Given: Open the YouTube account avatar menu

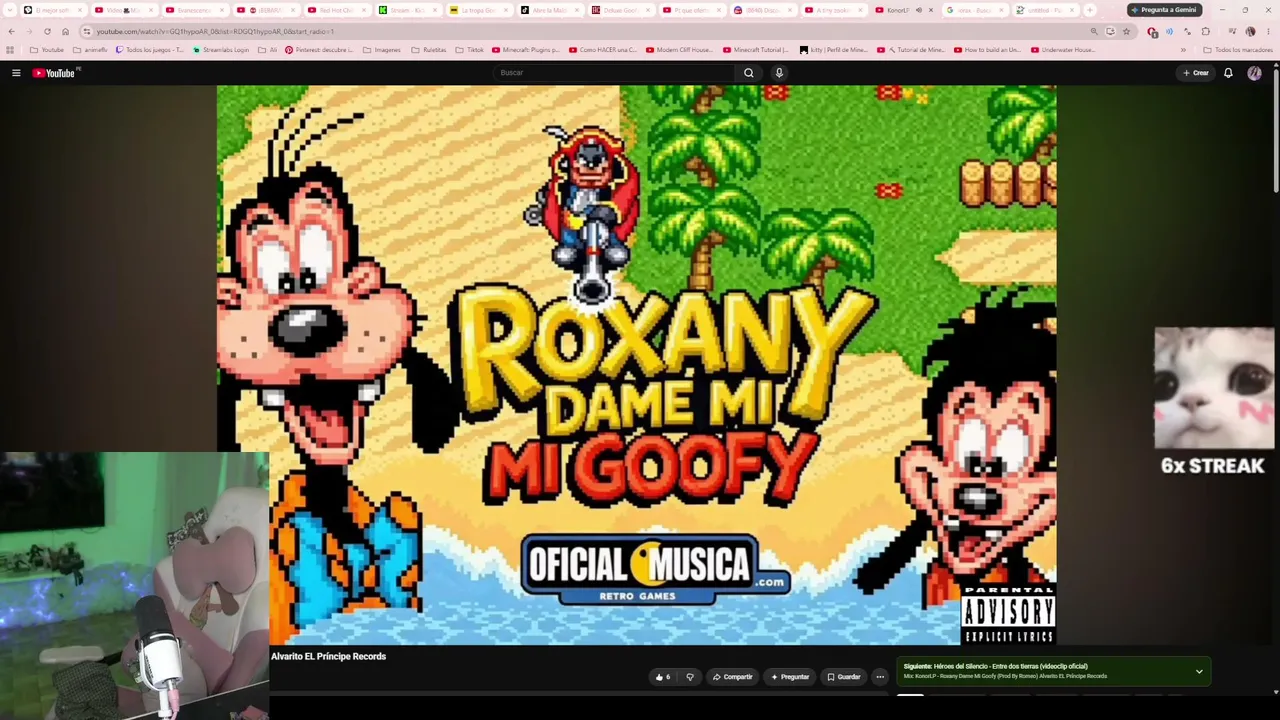Looking at the screenshot, I should (x=1254, y=73).
